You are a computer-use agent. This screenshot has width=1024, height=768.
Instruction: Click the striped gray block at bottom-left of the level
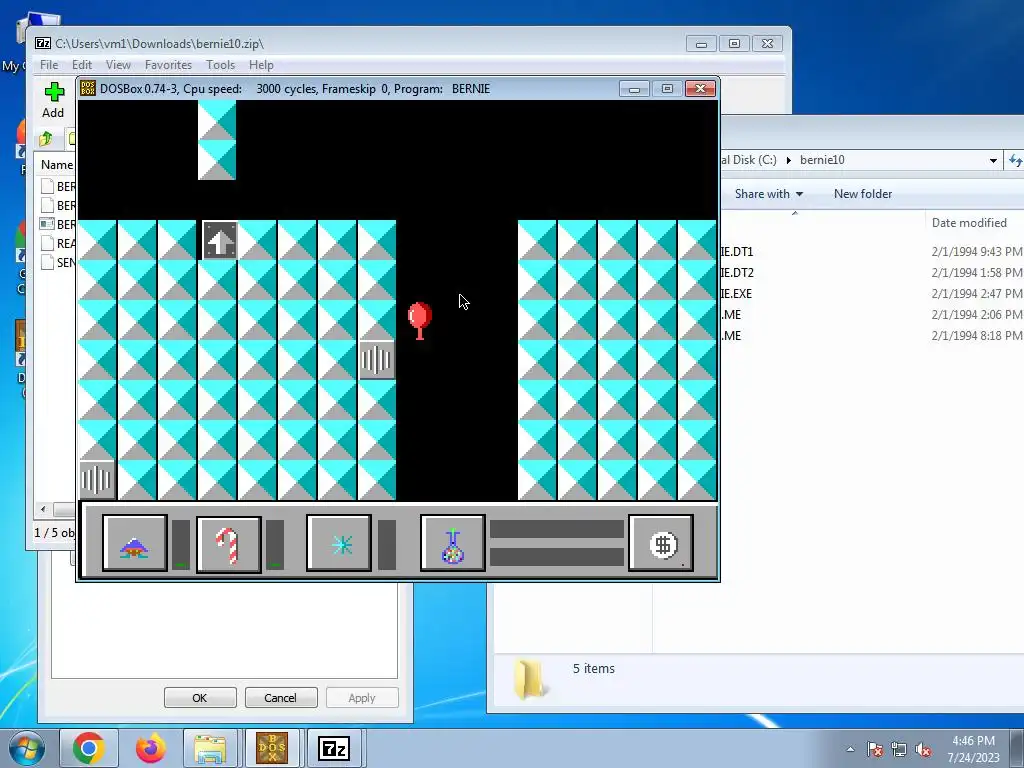coord(97,479)
